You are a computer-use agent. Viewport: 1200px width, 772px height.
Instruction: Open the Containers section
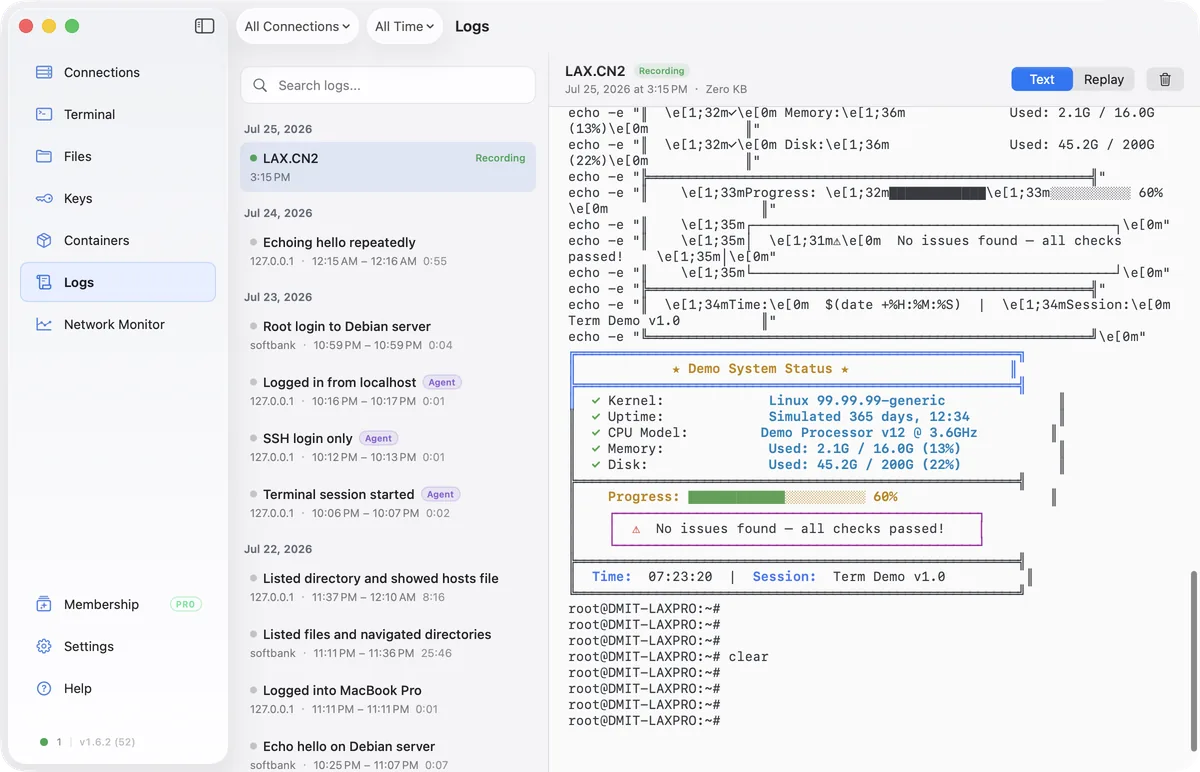pyautogui.click(x=118, y=240)
